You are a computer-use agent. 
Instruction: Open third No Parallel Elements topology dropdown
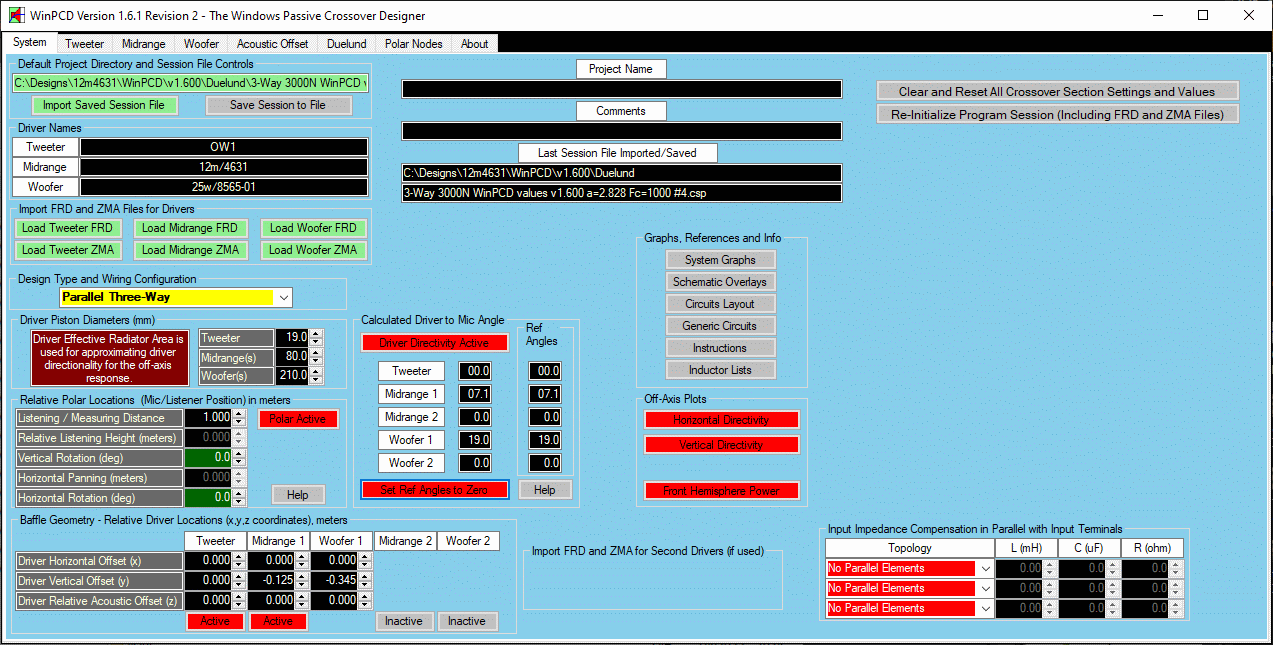986,608
